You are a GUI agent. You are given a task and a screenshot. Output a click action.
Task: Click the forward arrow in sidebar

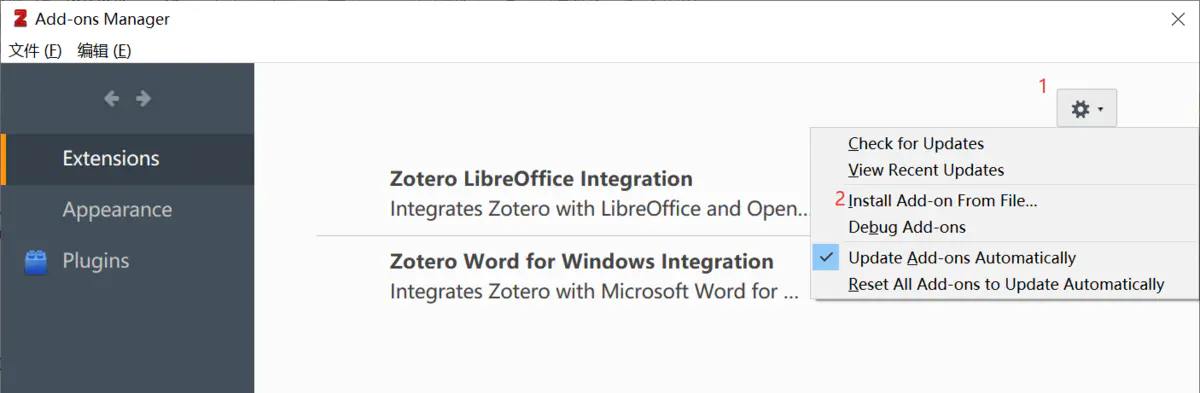point(143,98)
